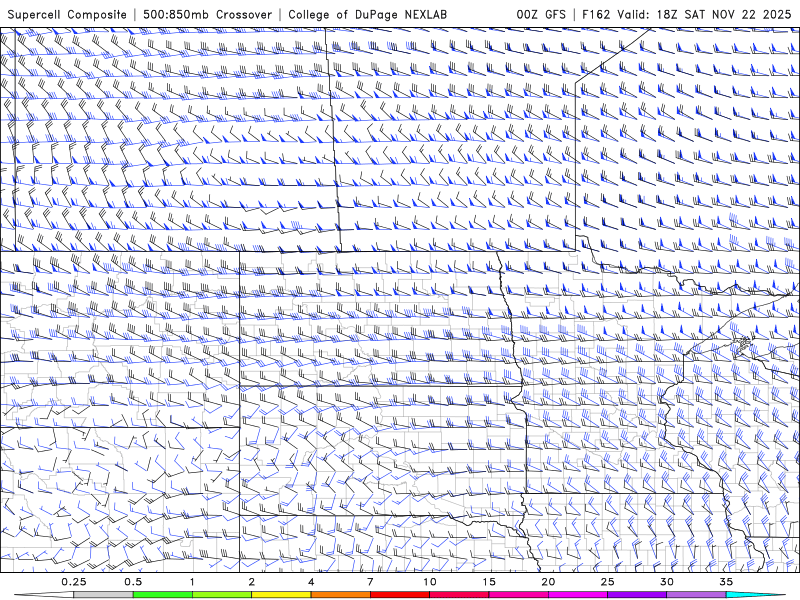Click the 'College of DuPage NEXLAB' text
The width and height of the screenshot is (800, 600).
(x=367, y=15)
